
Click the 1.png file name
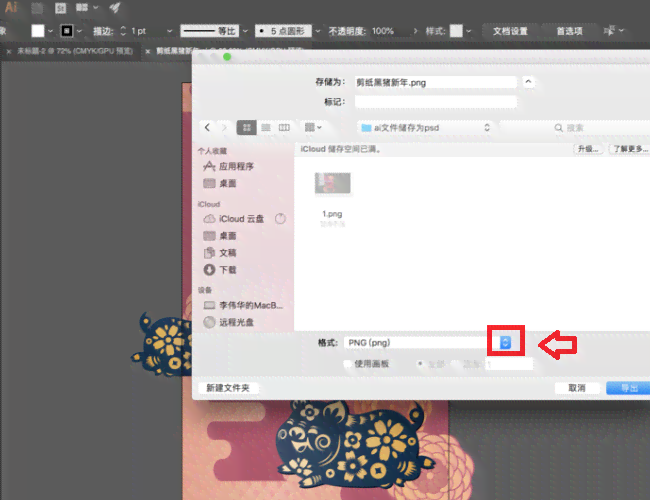(x=332, y=214)
